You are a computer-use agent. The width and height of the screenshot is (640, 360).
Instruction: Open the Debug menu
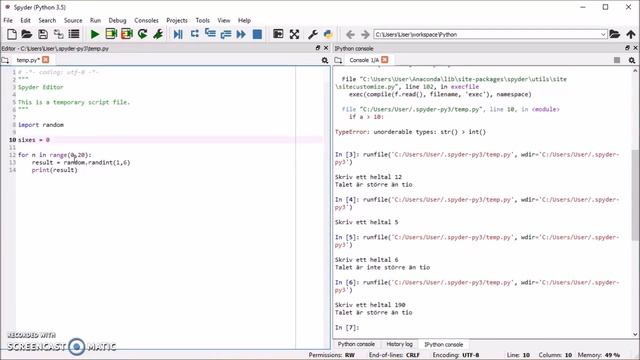(117, 20)
